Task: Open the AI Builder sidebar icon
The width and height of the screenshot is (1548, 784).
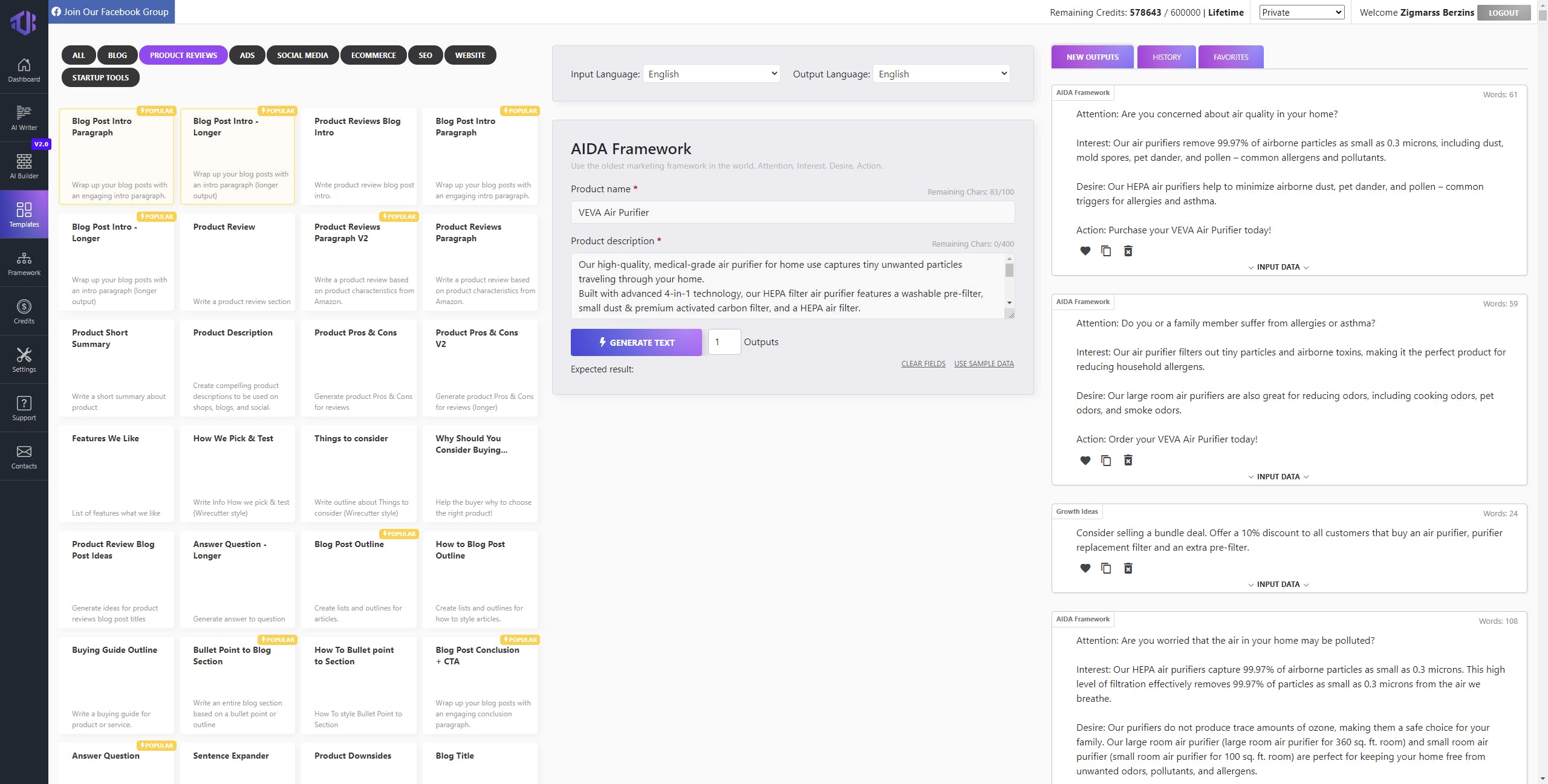Action: point(24,166)
